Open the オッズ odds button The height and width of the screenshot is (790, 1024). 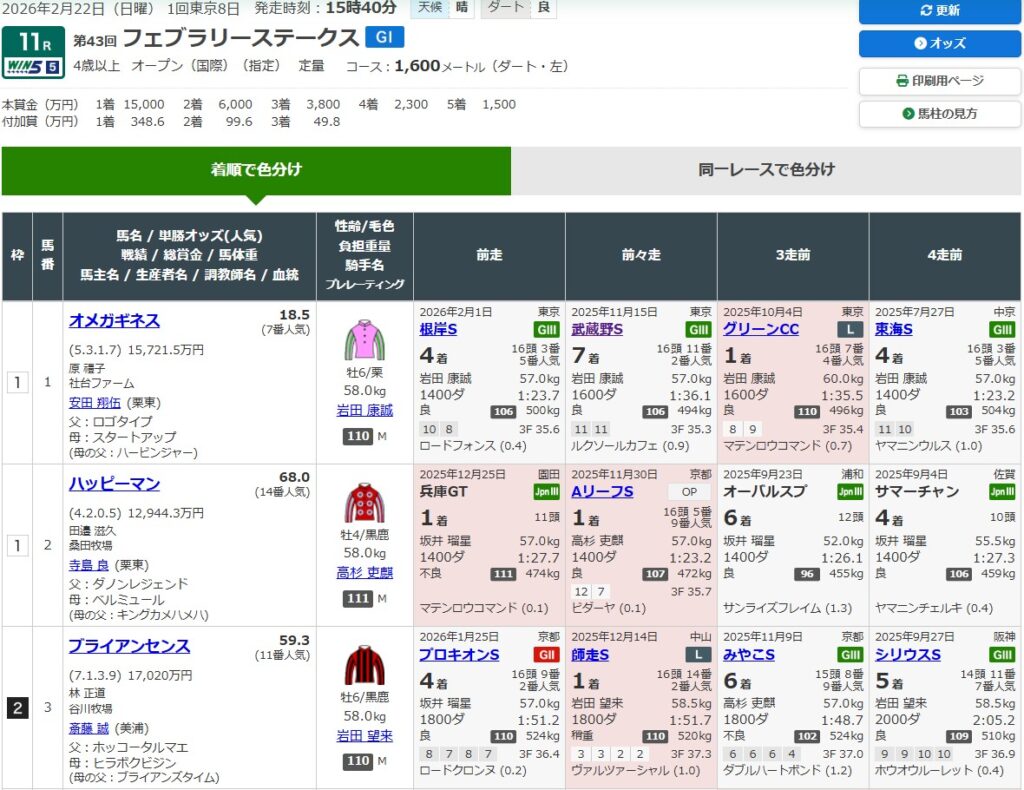click(x=939, y=44)
